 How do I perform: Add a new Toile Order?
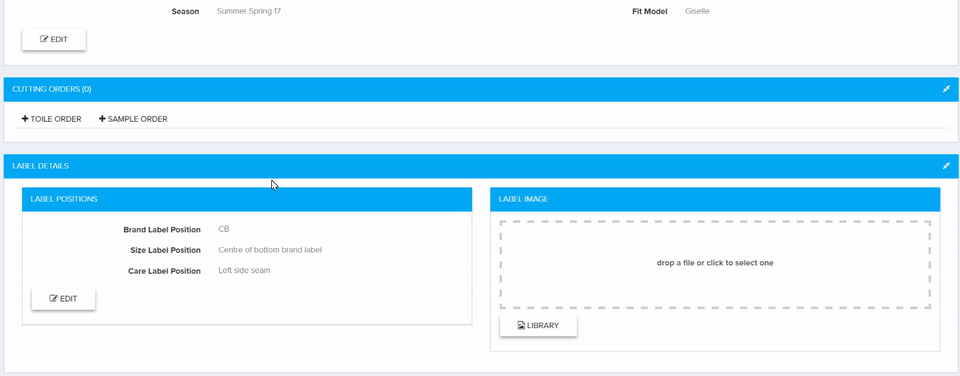click(x=51, y=119)
